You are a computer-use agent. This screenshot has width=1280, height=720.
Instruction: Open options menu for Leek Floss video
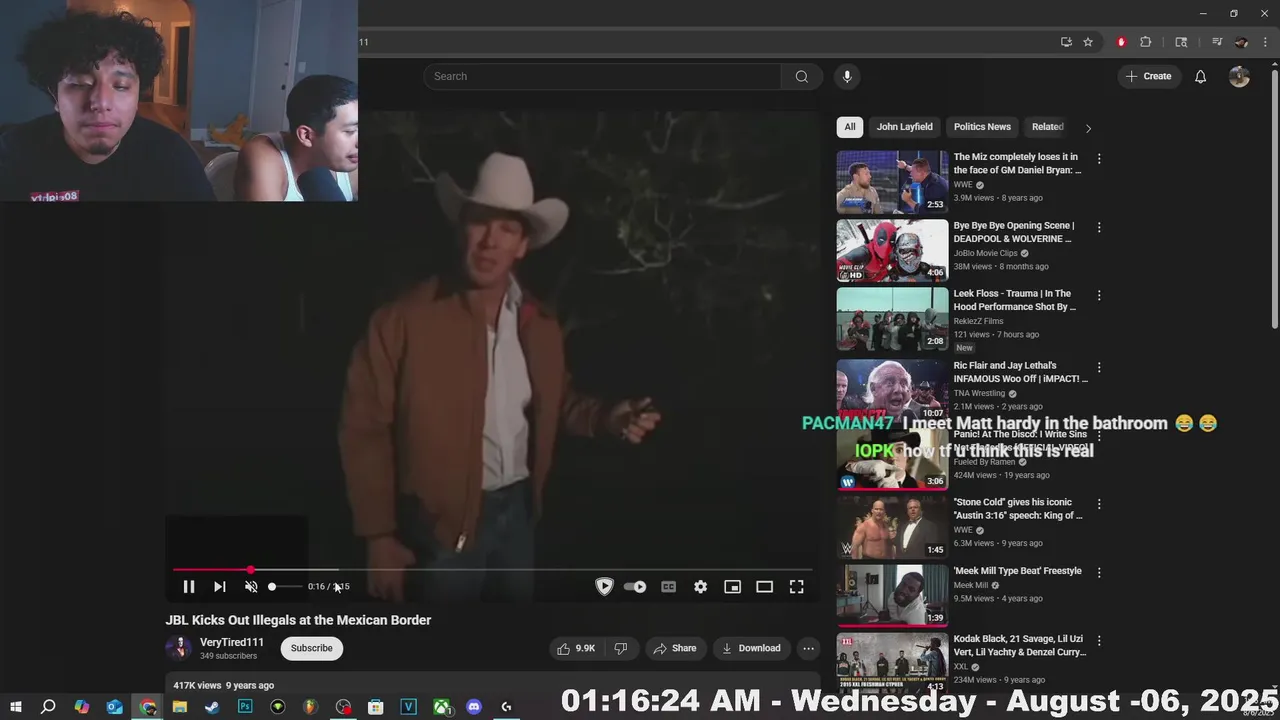[1099, 296]
